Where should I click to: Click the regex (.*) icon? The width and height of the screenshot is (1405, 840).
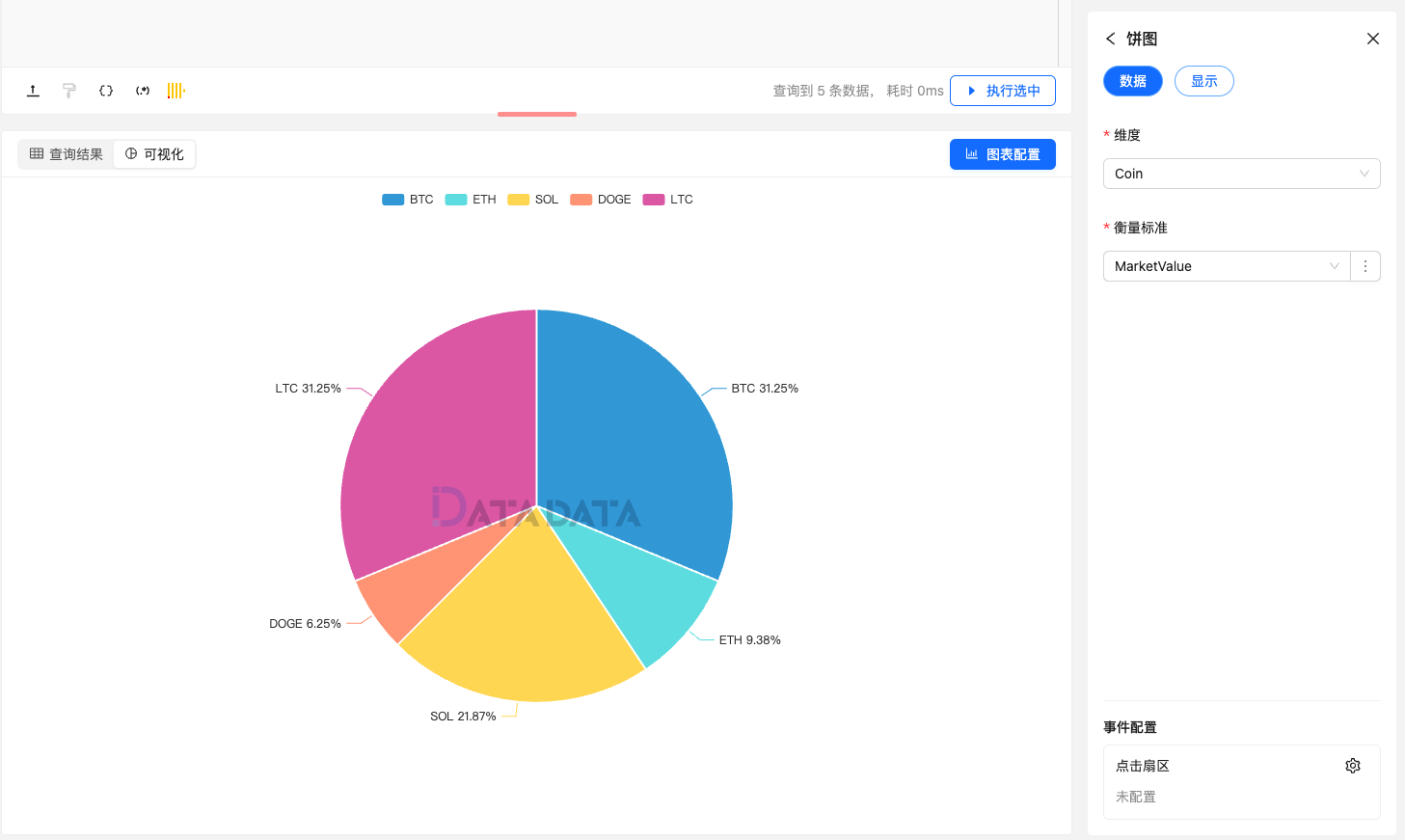tap(143, 91)
